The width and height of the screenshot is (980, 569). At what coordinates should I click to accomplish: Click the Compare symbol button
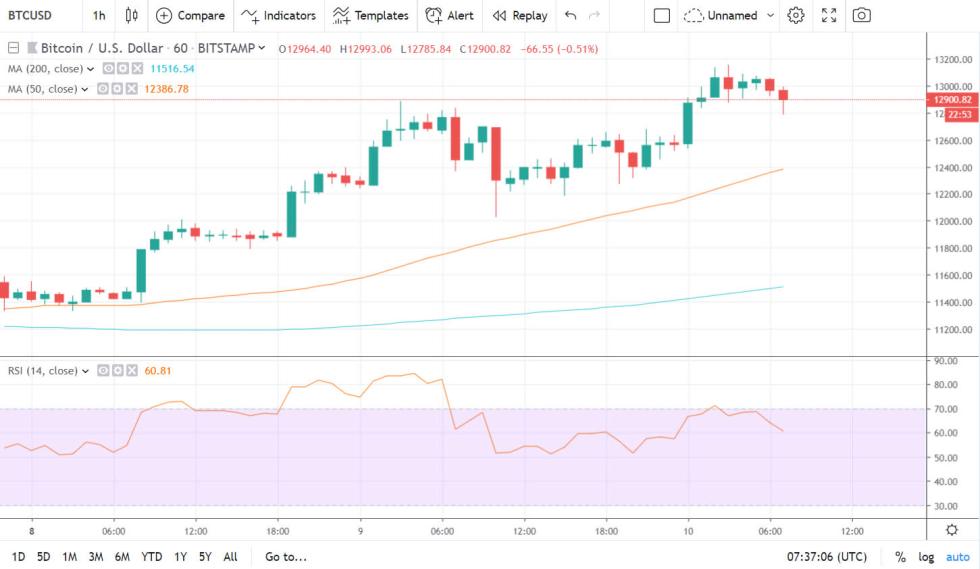190,15
